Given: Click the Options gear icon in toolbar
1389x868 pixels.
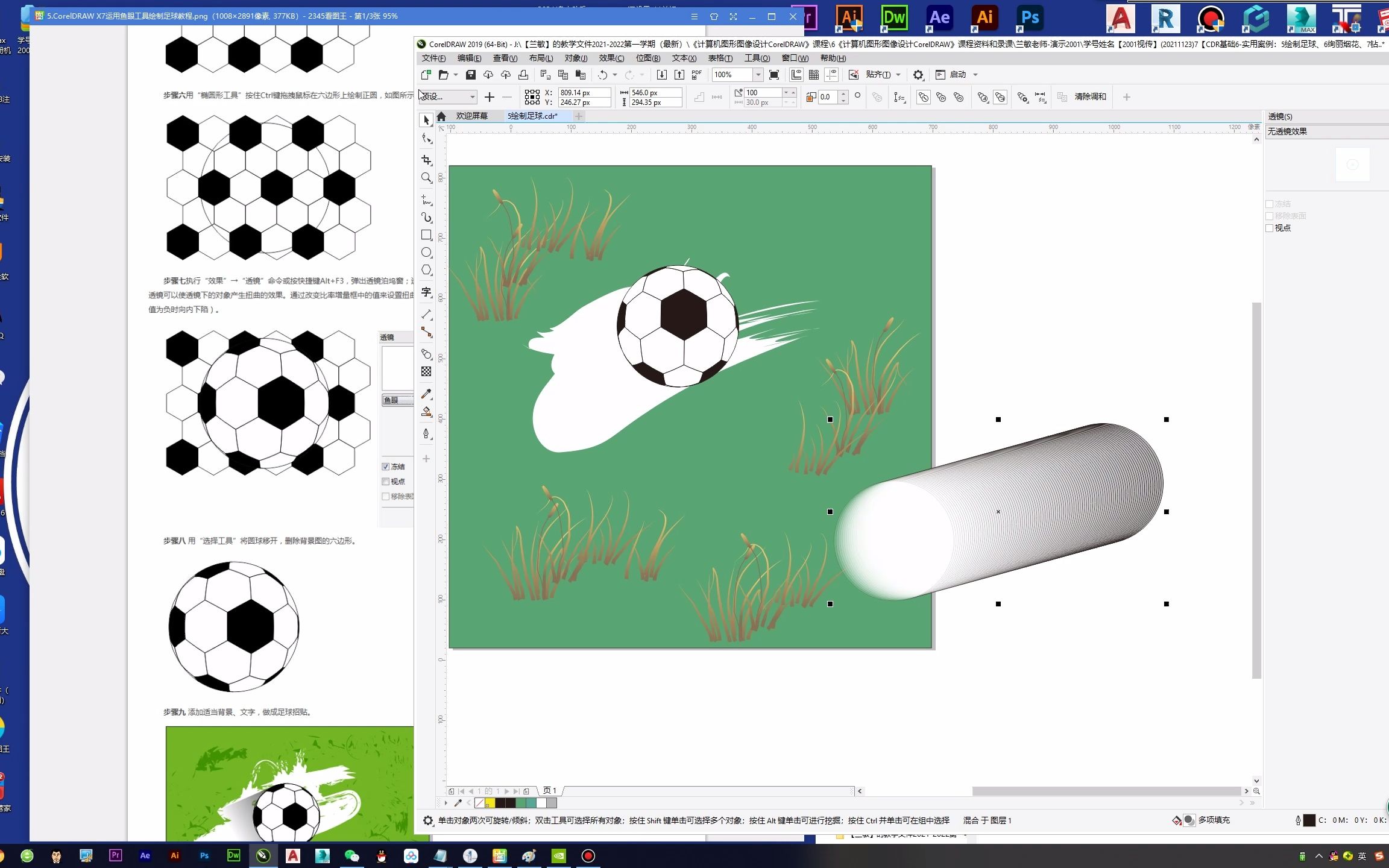Looking at the screenshot, I should point(918,75).
